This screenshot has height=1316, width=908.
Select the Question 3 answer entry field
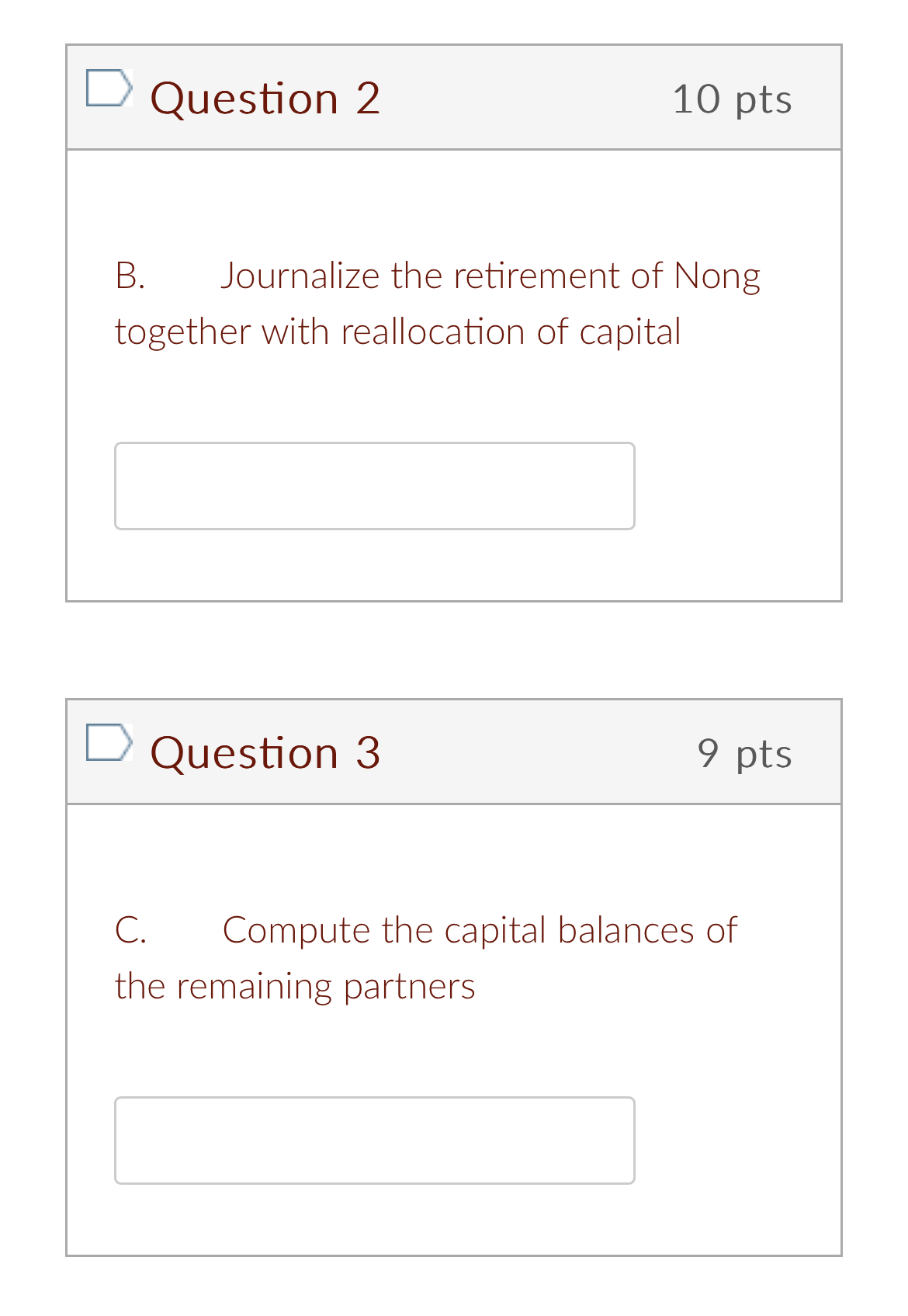(375, 1140)
